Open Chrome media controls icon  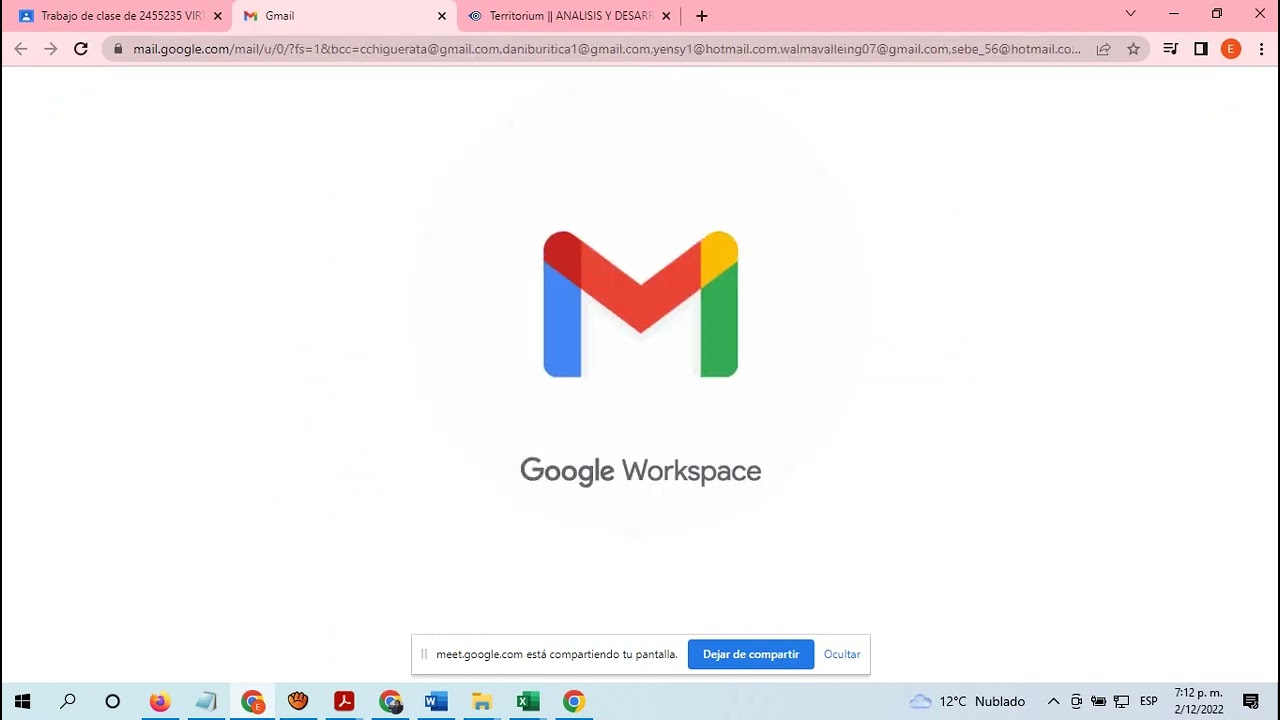point(1171,49)
